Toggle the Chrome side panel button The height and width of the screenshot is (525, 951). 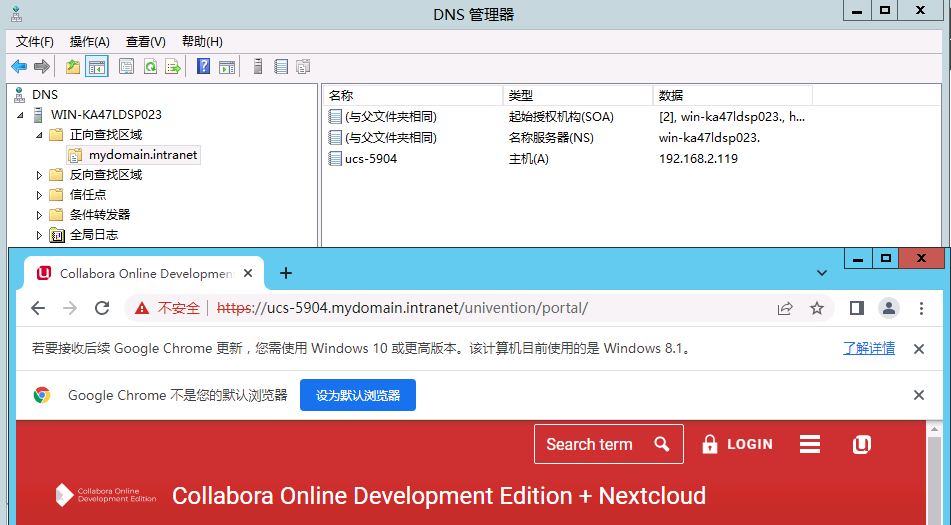tap(856, 308)
